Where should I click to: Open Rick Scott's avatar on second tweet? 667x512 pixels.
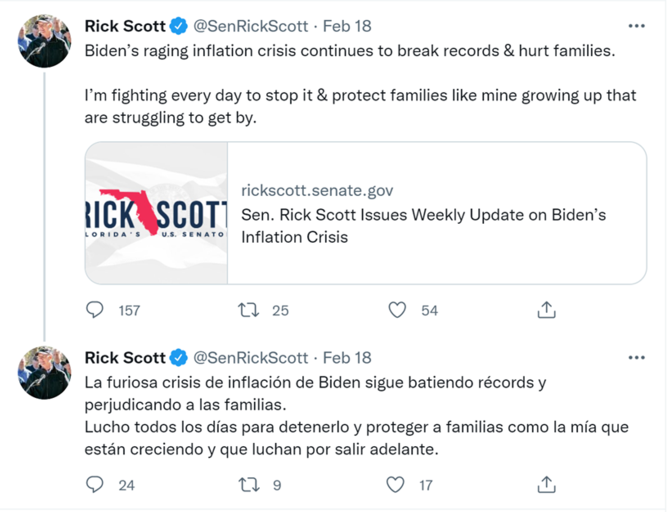click(45, 372)
